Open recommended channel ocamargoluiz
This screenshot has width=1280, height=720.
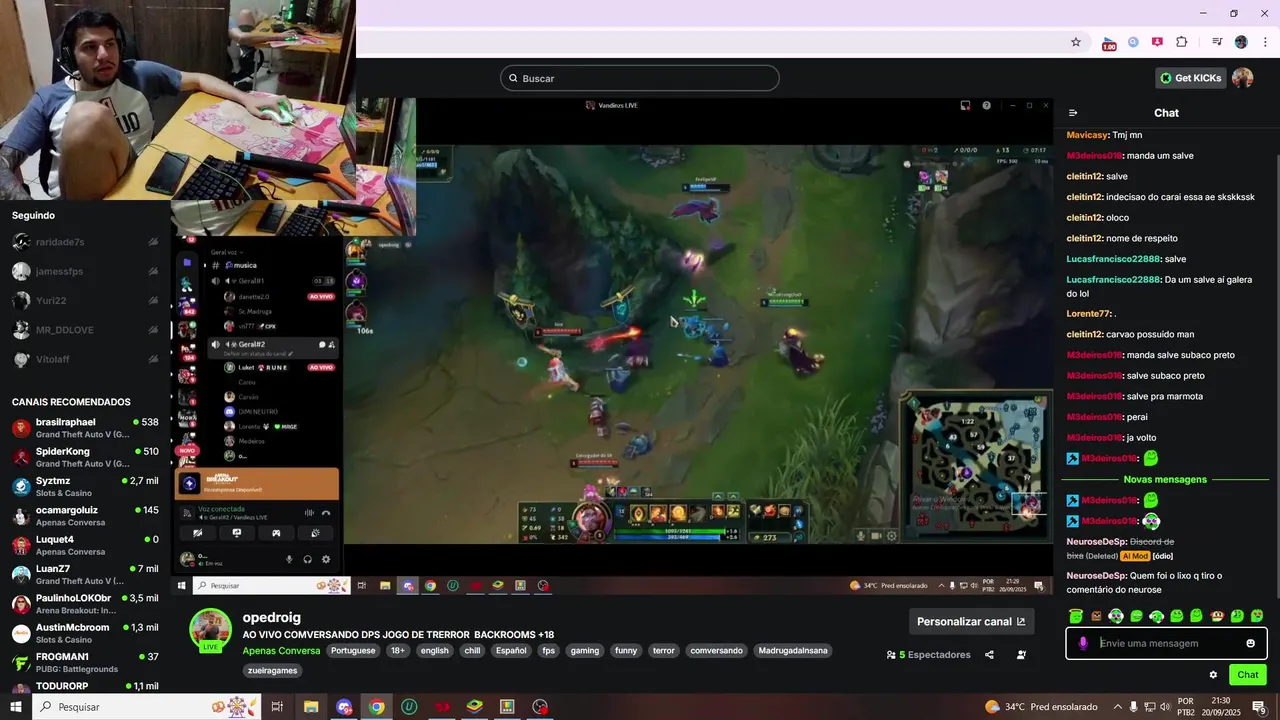85,516
